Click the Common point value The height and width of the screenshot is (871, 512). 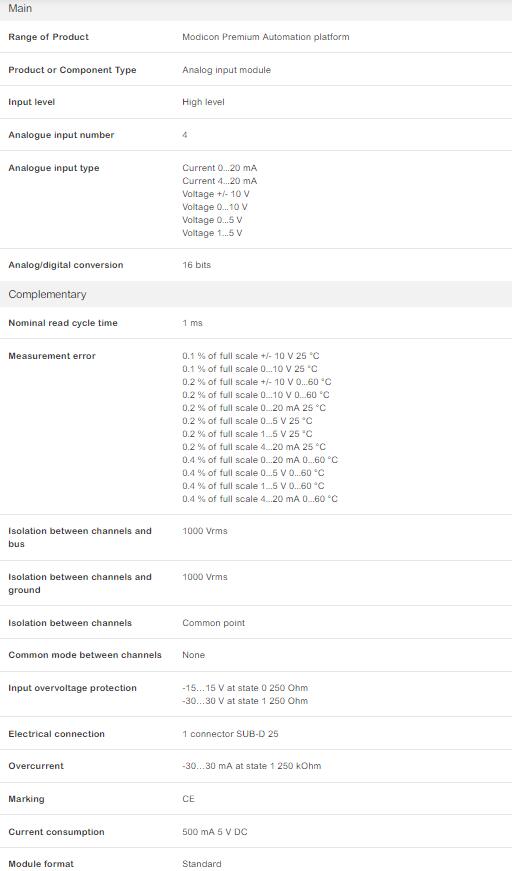[213, 623]
